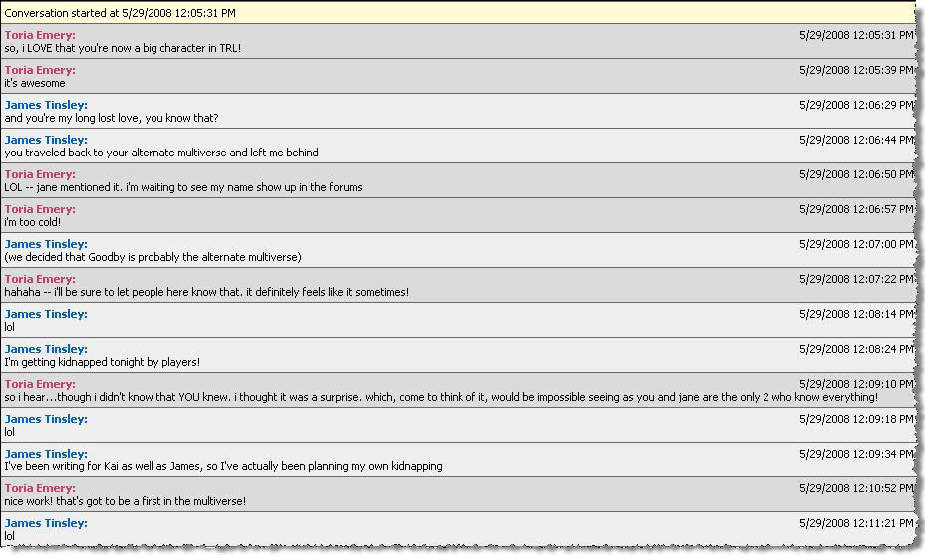Select message "so, i LOVE that you're now"

122,48
